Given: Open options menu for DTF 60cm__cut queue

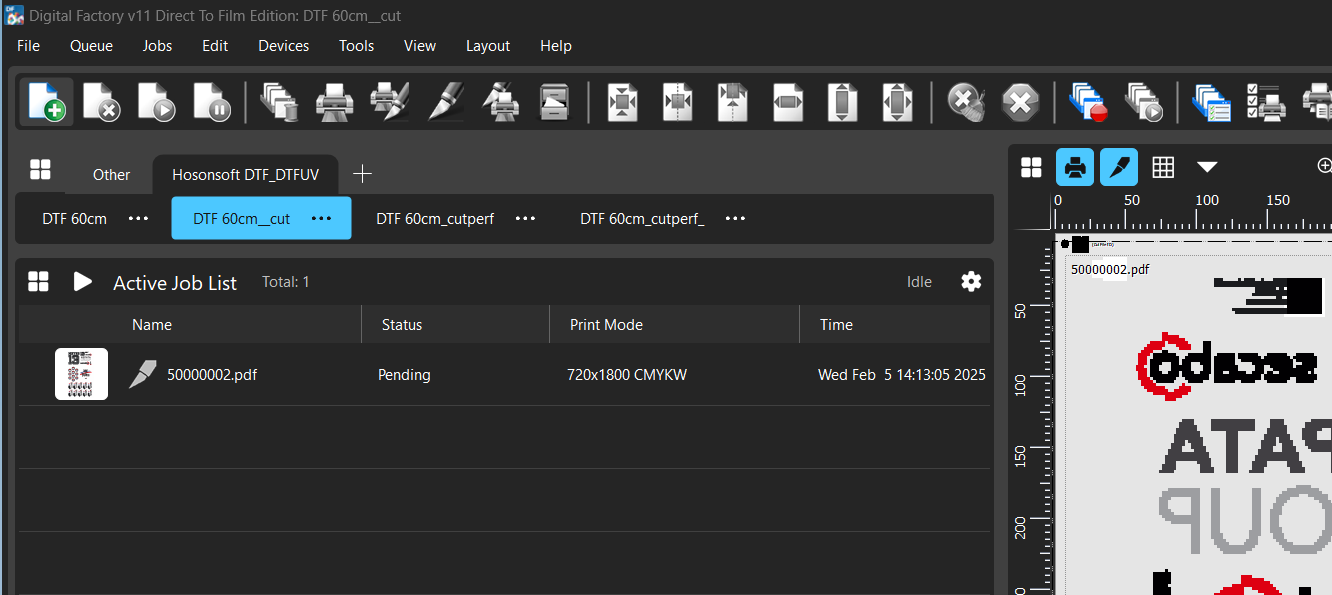Looking at the screenshot, I should coord(321,218).
